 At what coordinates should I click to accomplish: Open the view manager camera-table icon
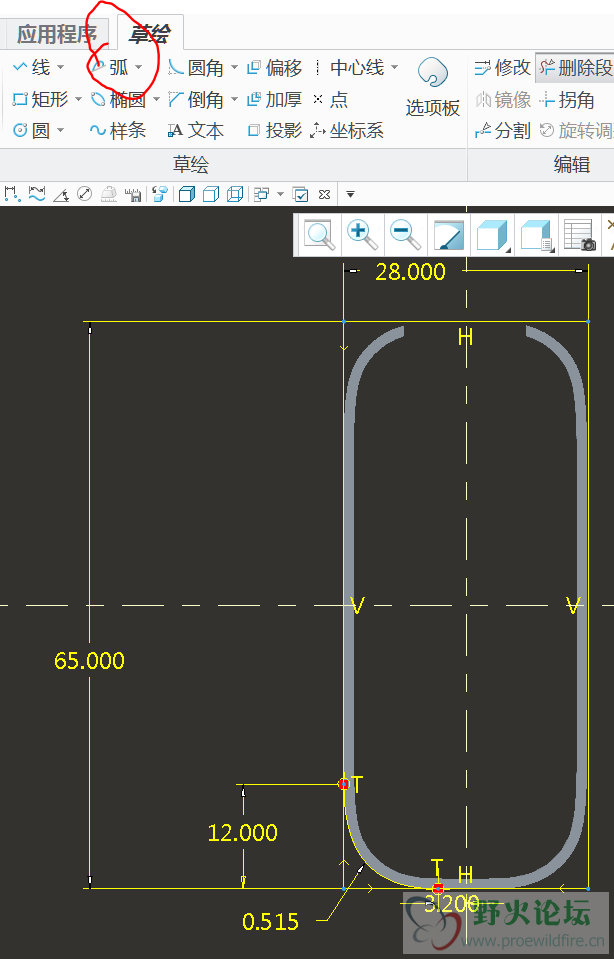pos(580,235)
